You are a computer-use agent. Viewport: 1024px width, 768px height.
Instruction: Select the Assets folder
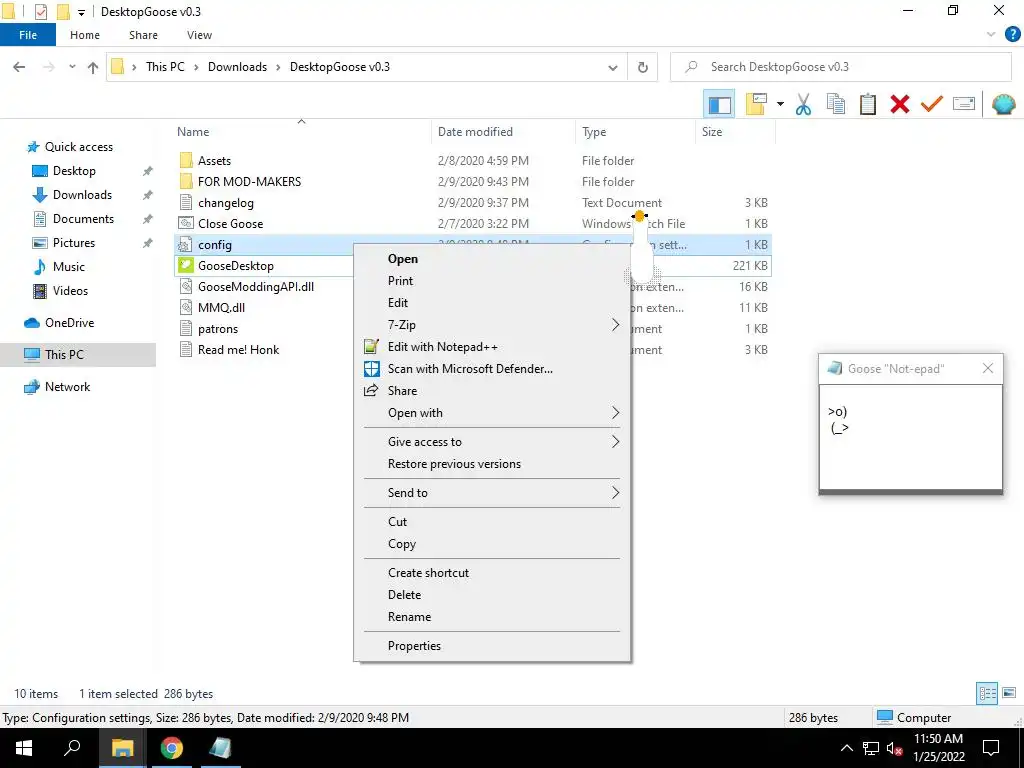(x=214, y=161)
